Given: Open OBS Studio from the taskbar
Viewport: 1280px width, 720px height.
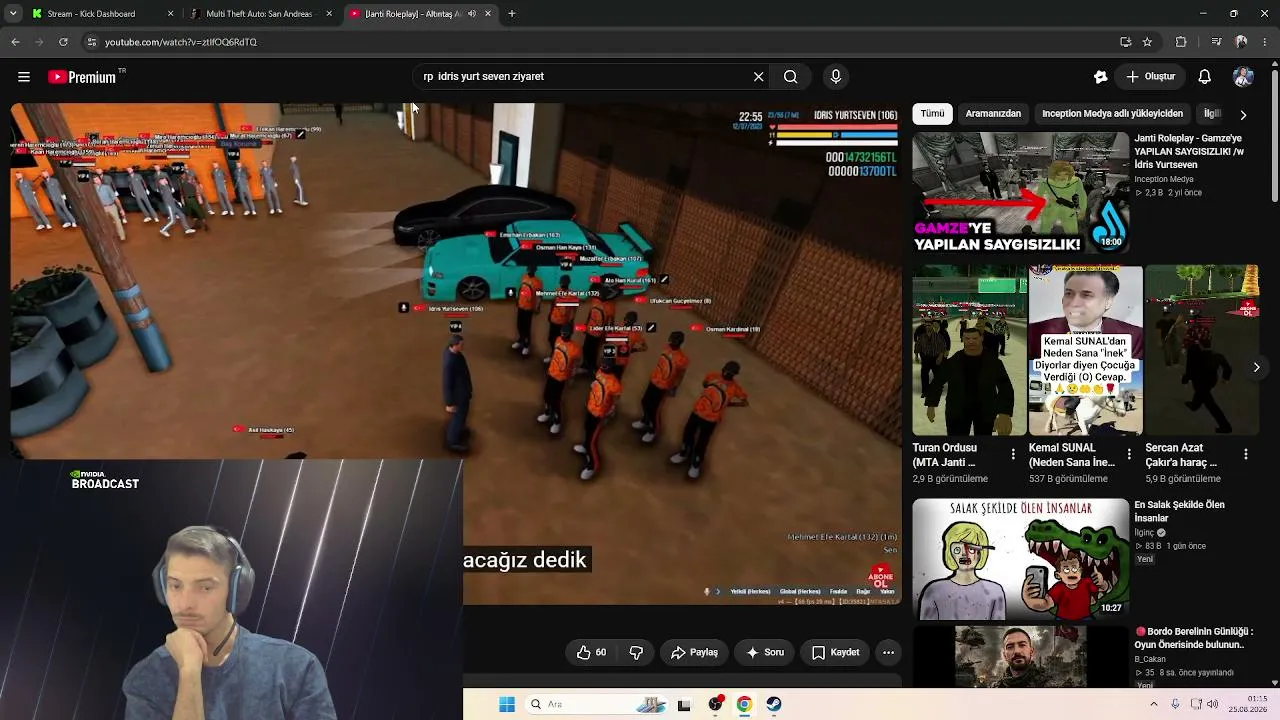Looking at the screenshot, I should [x=715, y=705].
